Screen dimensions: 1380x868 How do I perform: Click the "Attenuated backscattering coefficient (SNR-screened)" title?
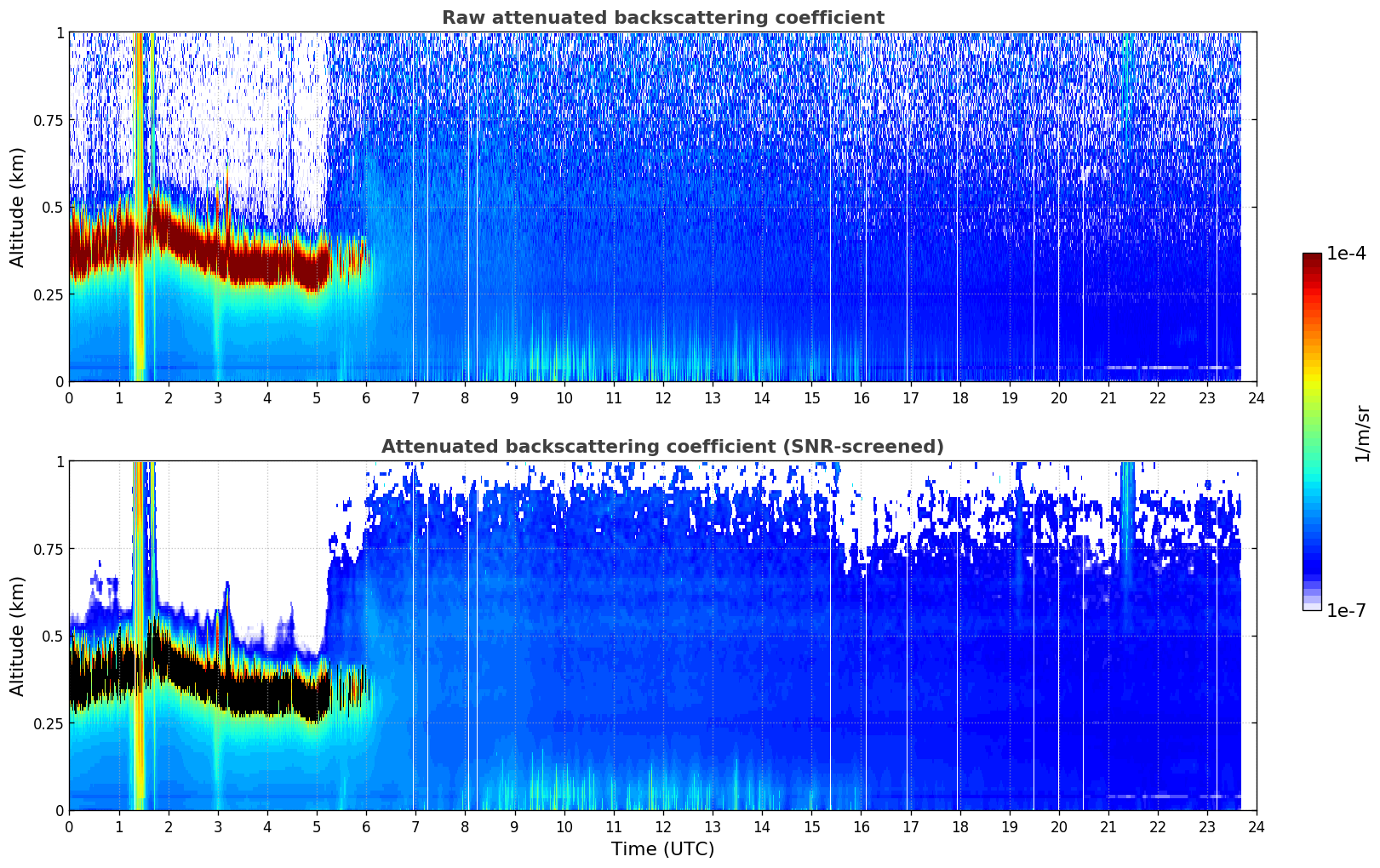(x=662, y=447)
